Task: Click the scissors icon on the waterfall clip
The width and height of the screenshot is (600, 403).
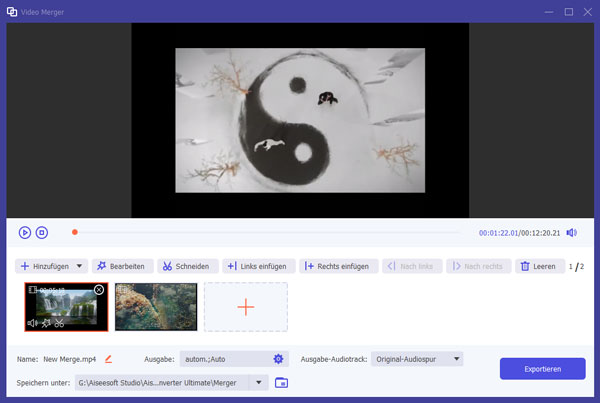Action: [x=60, y=323]
